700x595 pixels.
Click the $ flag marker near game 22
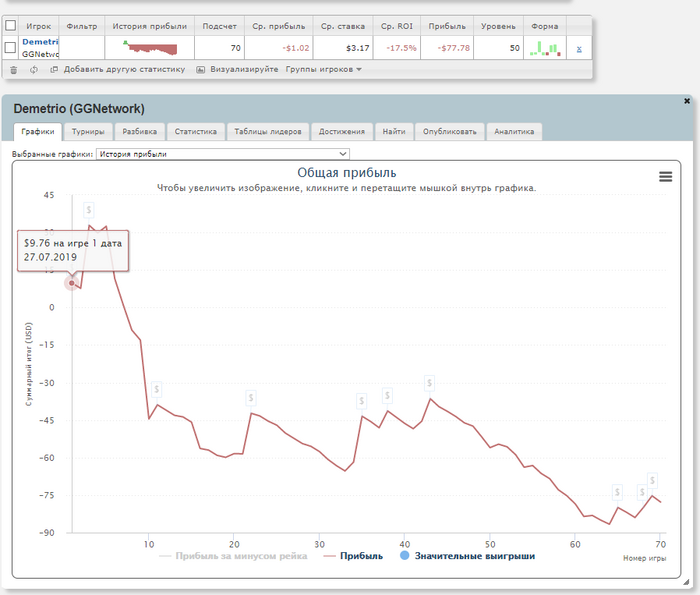pos(251,398)
